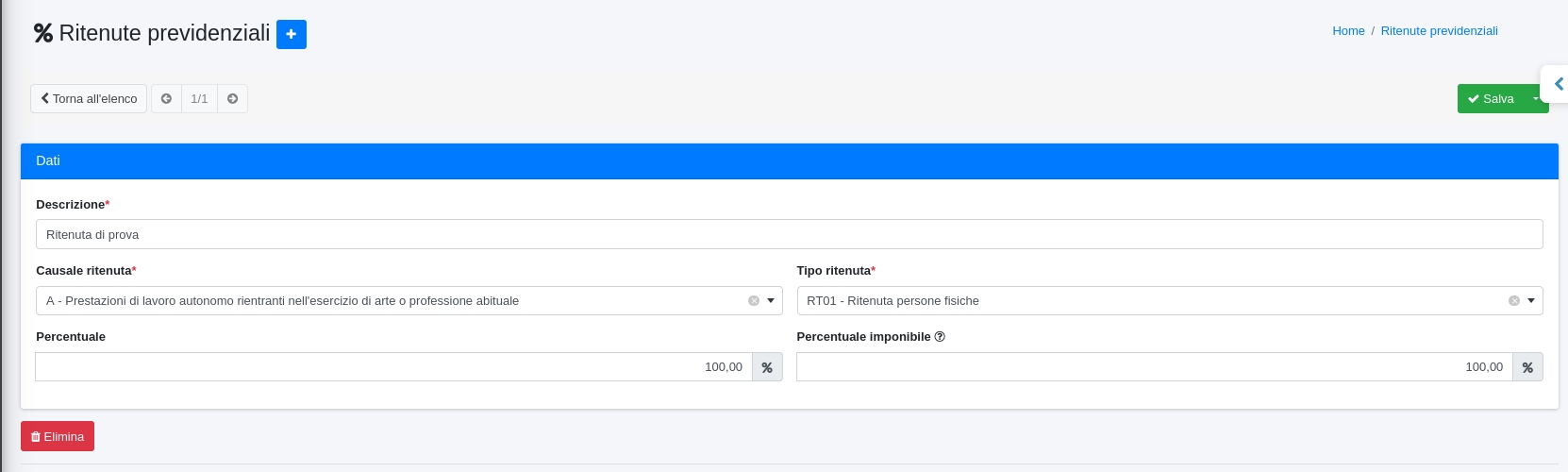Click the Home breadcrumb link
This screenshot has width=1568, height=472.
pos(1348,31)
